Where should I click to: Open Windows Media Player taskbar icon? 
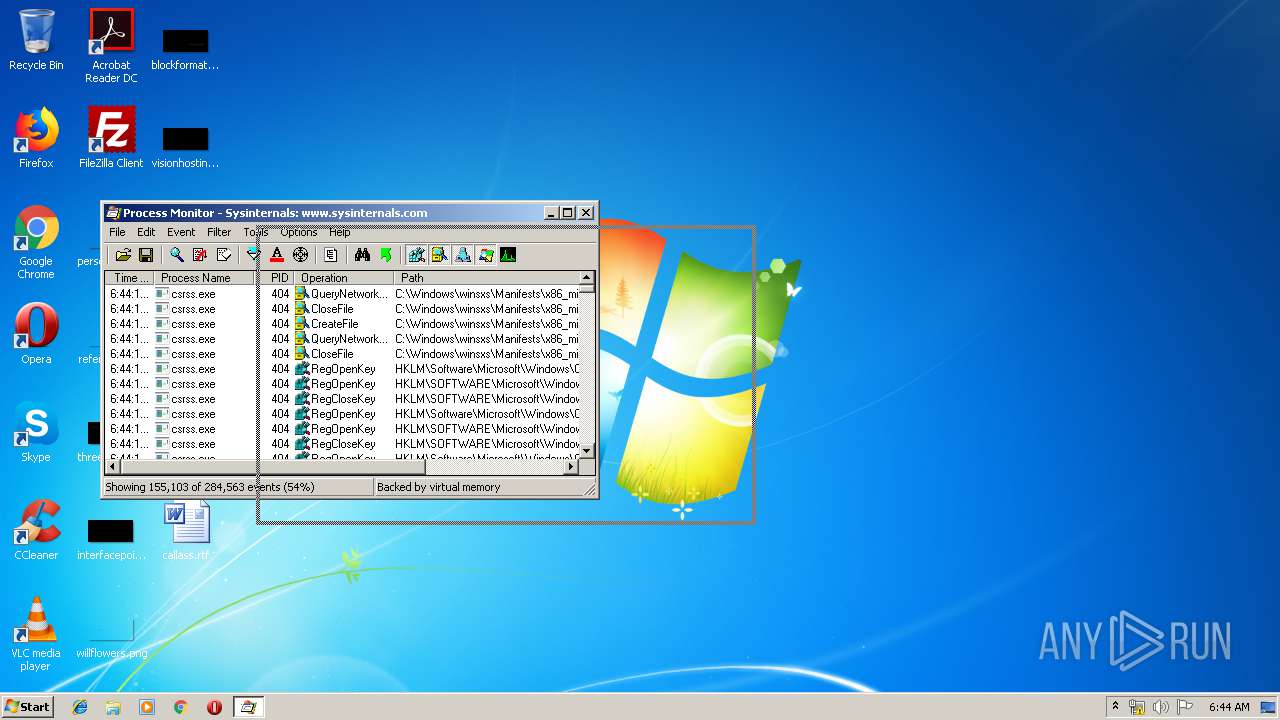click(x=147, y=707)
